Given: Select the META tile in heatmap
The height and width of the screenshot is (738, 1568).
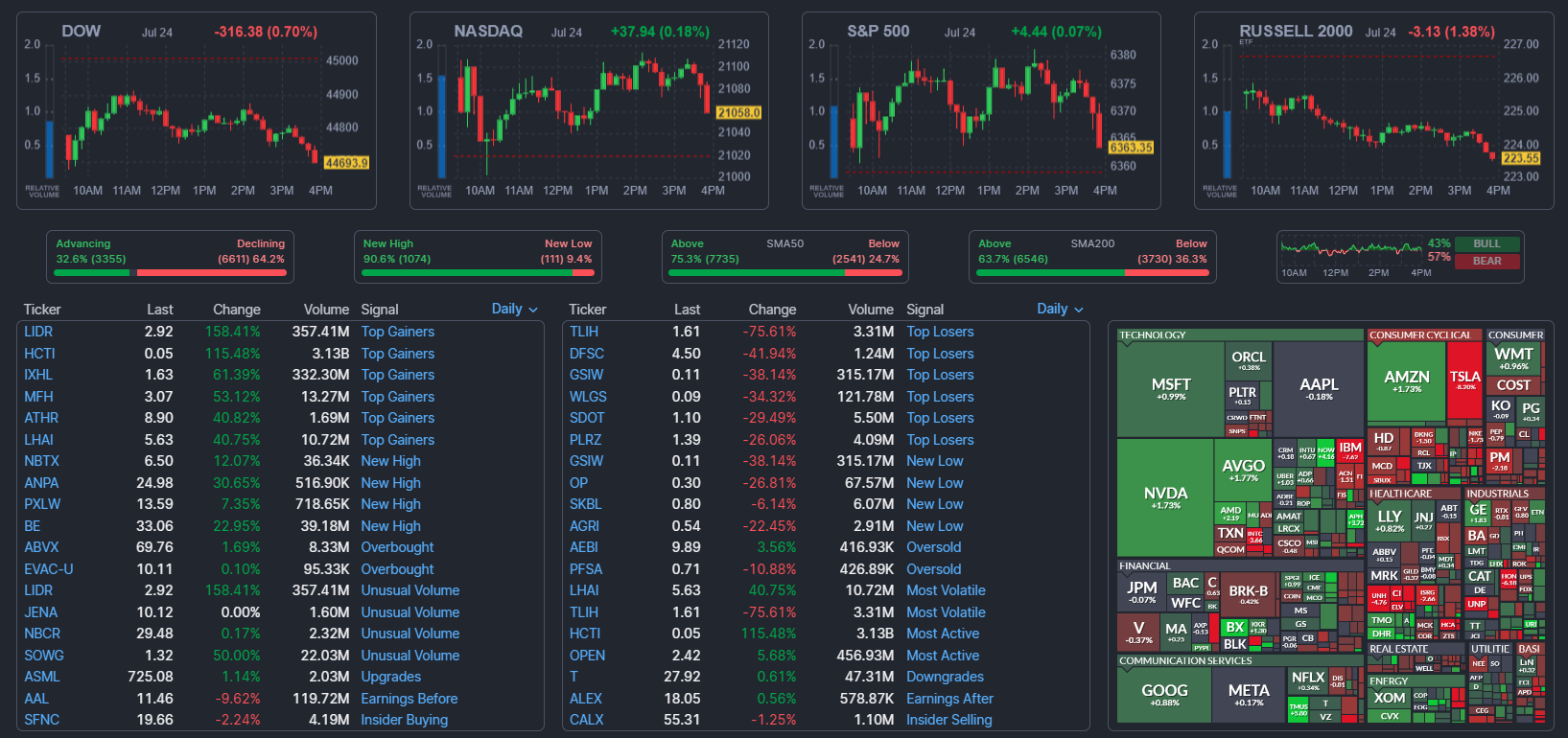Looking at the screenshot, I should [x=1249, y=695].
